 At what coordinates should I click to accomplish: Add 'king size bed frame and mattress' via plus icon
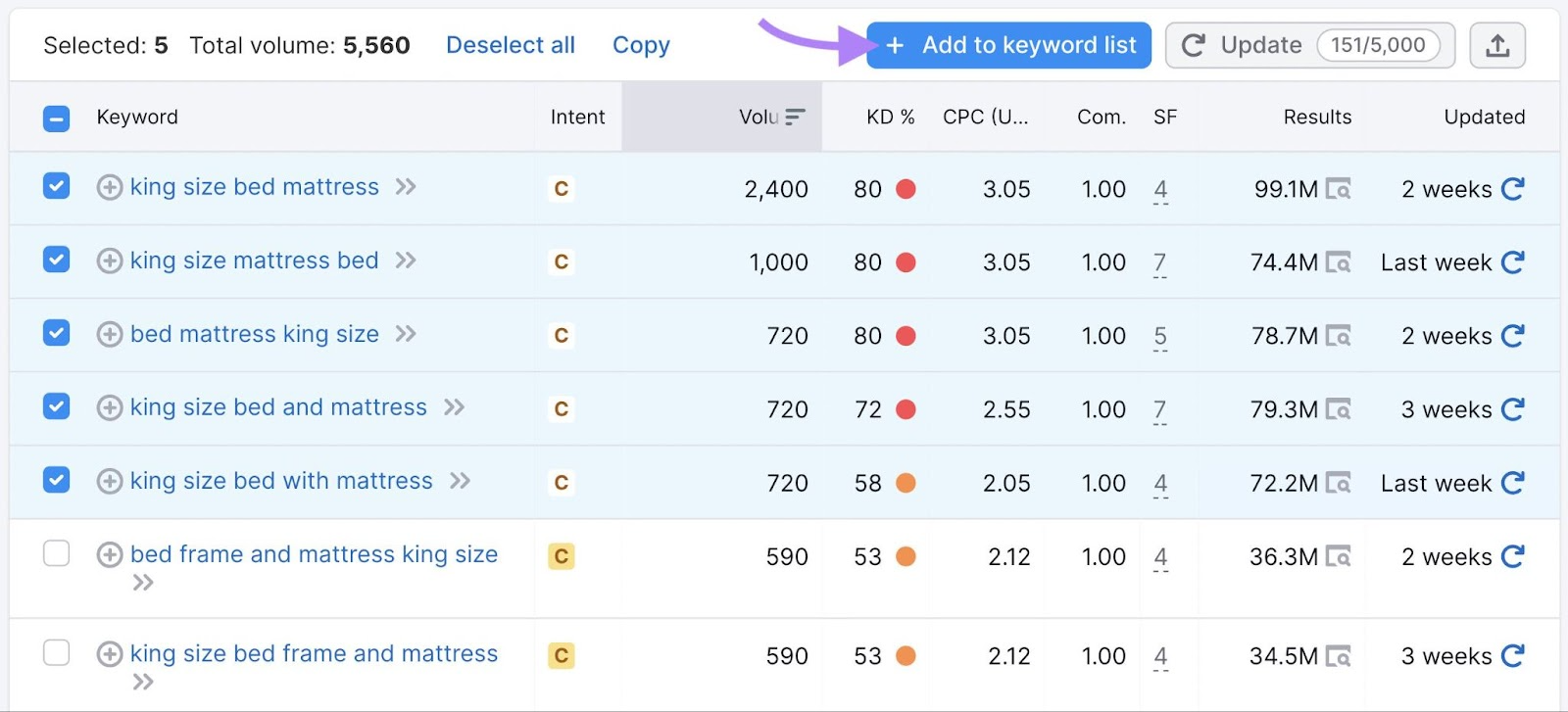[x=110, y=654]
